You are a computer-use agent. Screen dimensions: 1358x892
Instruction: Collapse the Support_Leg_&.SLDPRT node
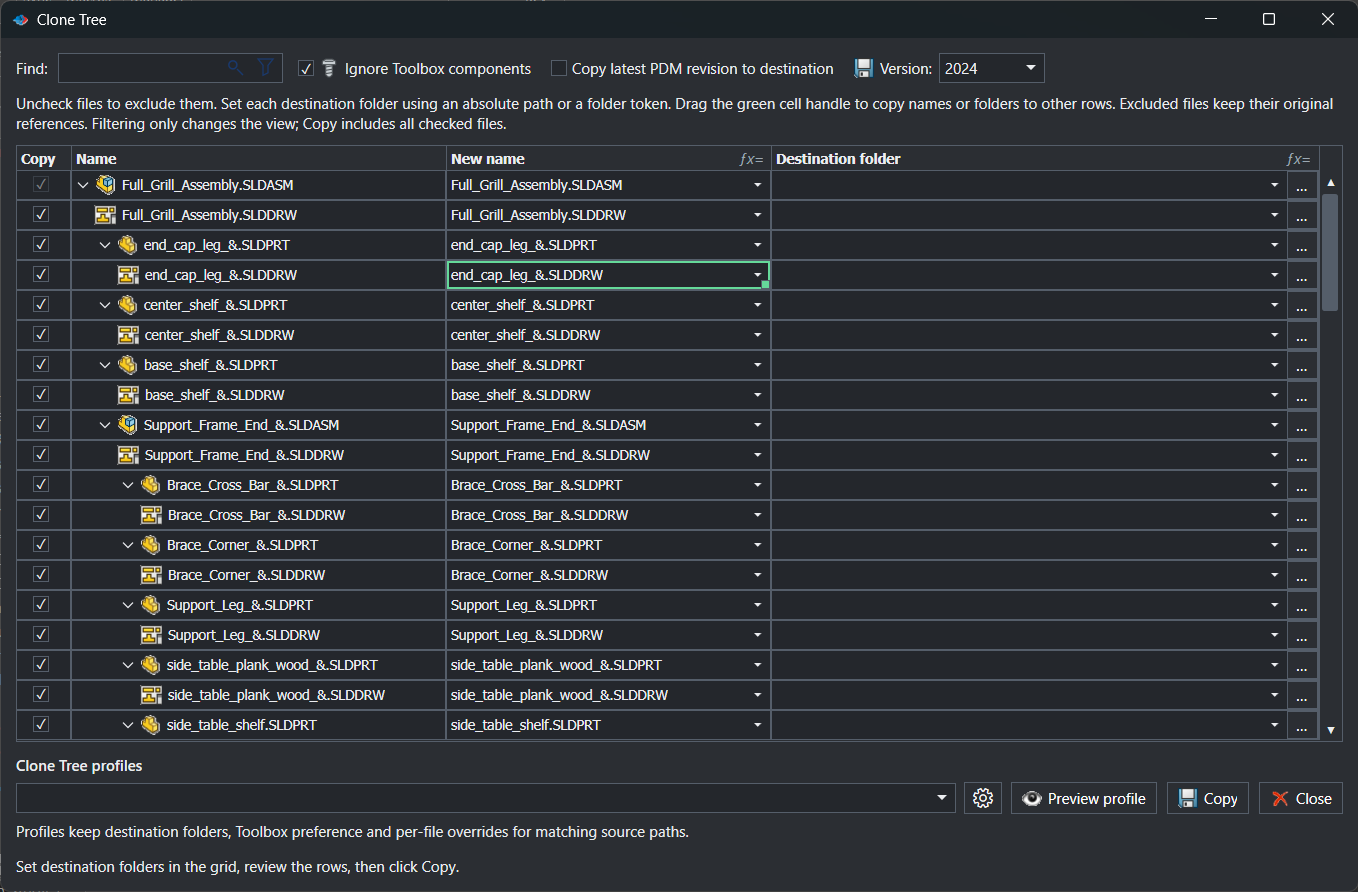point(128,605)
